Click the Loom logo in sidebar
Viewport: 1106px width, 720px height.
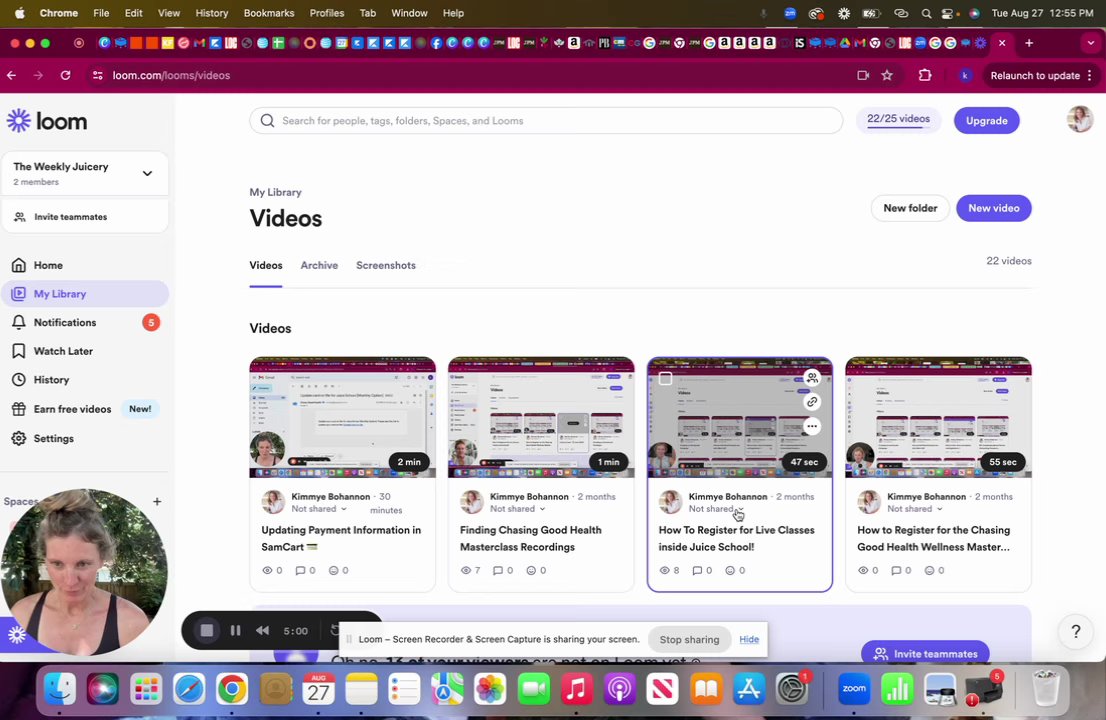47,121
